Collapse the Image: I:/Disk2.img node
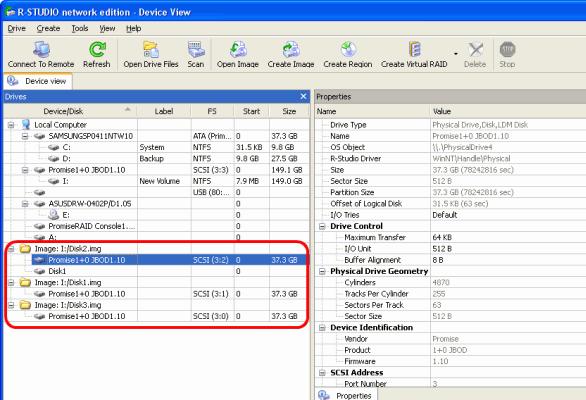Image resolution: width=586 pixels, height=400 pixels. pos(11,249)
